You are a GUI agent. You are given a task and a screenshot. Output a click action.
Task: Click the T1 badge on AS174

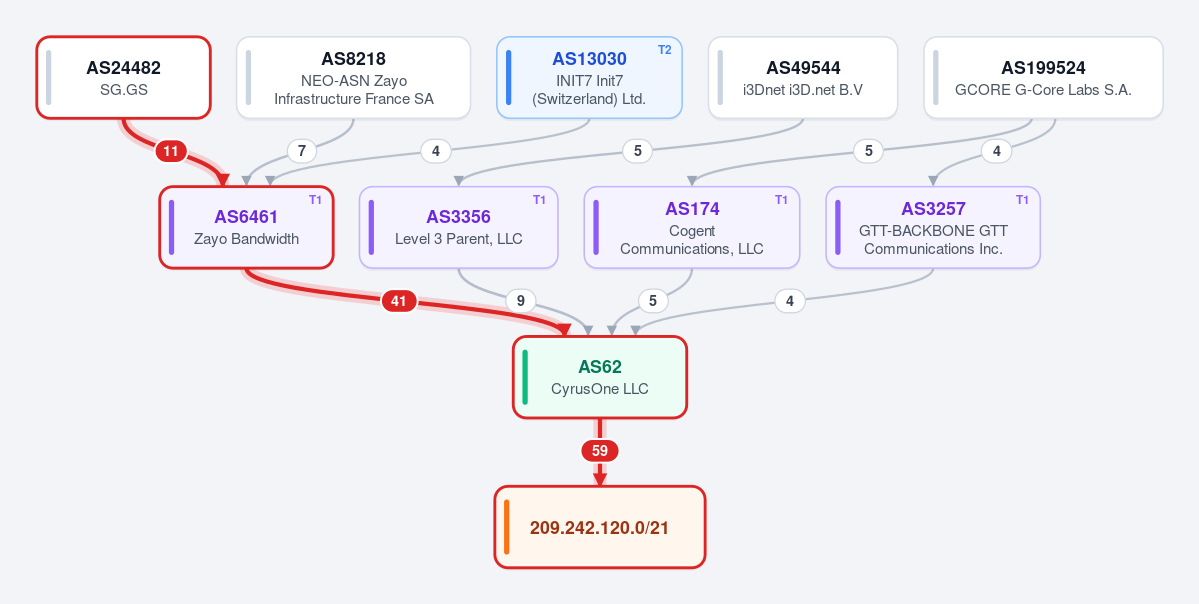point(781,200)
